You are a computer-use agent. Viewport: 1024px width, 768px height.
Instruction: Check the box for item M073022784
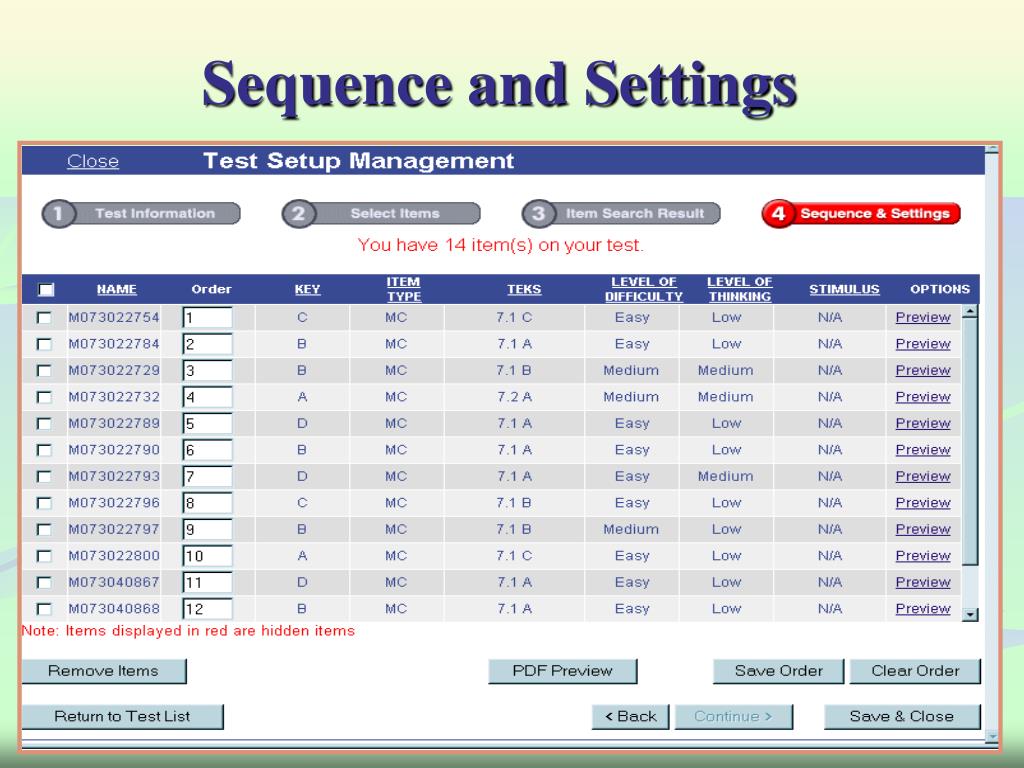[44, 344]
